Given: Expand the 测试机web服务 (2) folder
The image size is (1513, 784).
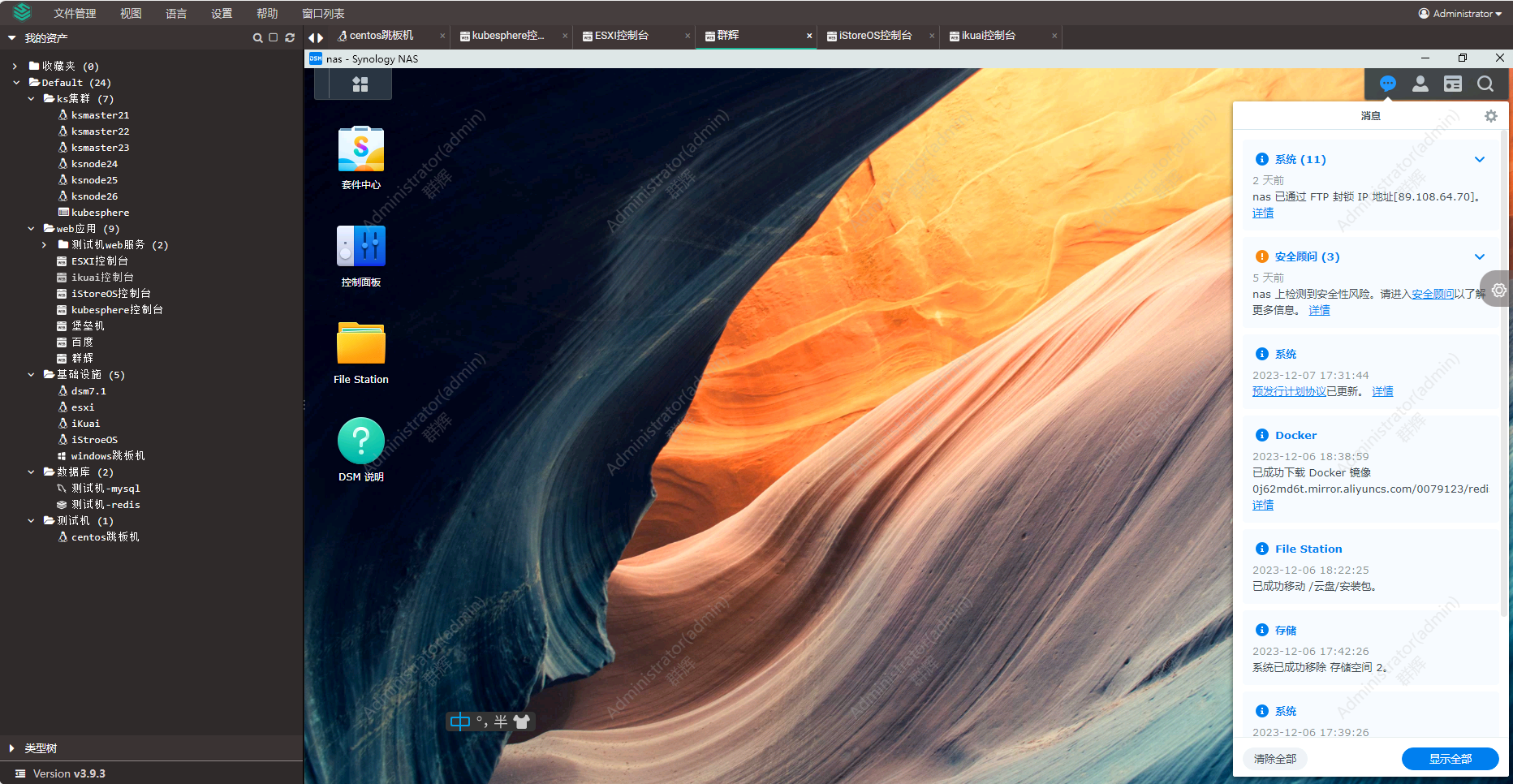Looking at the screenshot, I should (45, 245).
